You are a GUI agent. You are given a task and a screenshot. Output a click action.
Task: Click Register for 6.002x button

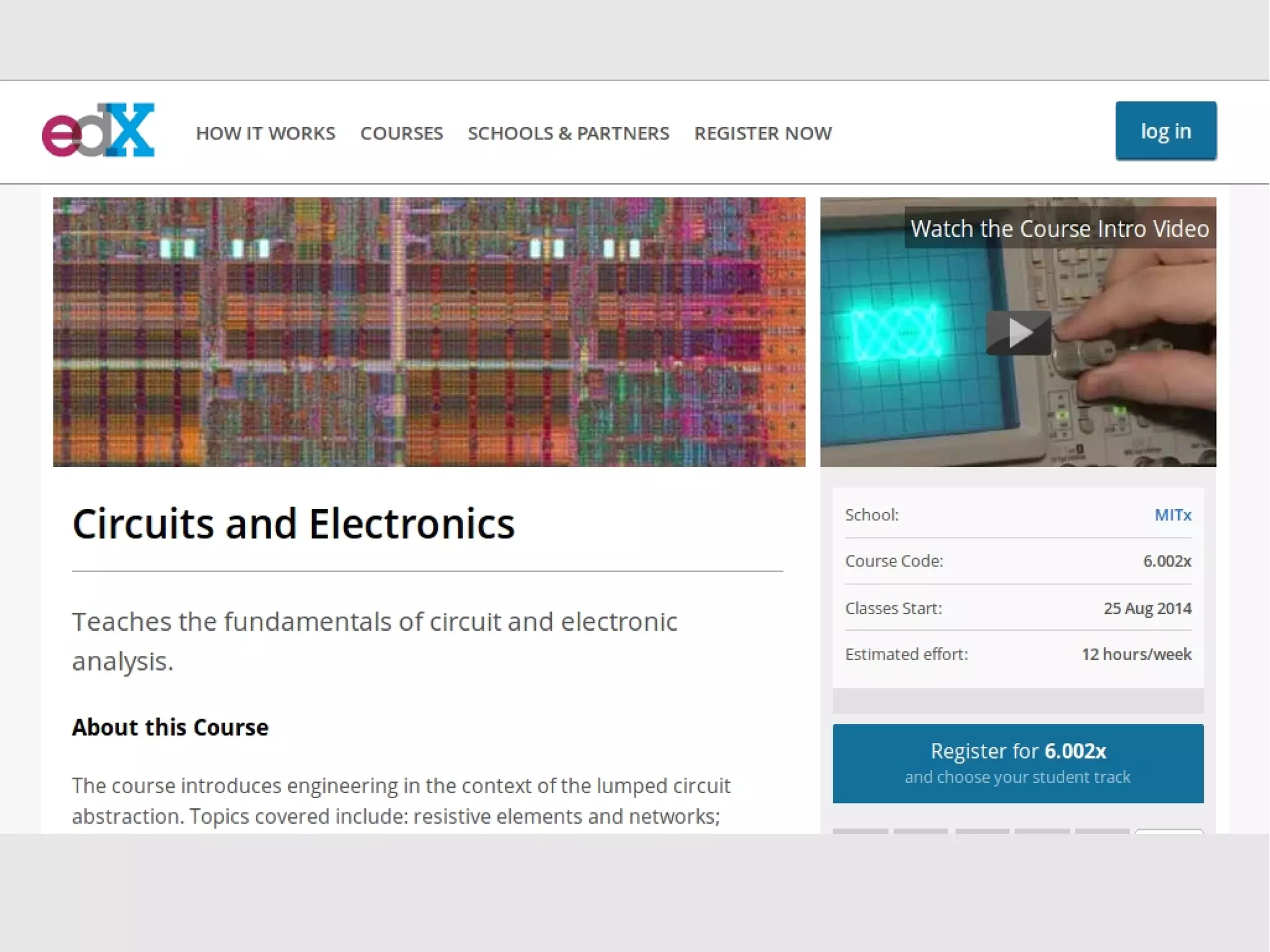click(x=1018, y=763)
